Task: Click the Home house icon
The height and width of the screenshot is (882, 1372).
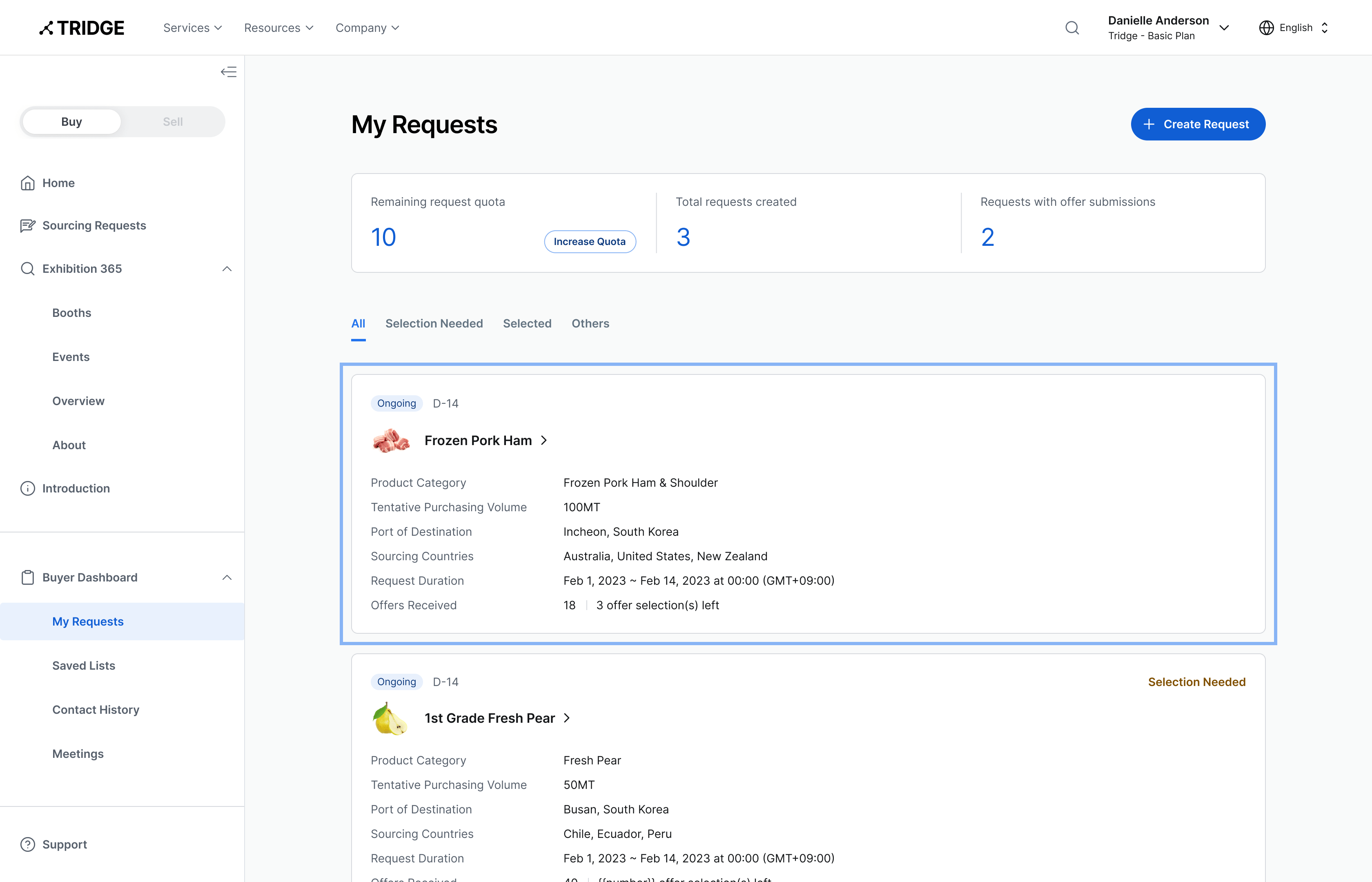Action: pyautogui.click(x=27, y=183)
